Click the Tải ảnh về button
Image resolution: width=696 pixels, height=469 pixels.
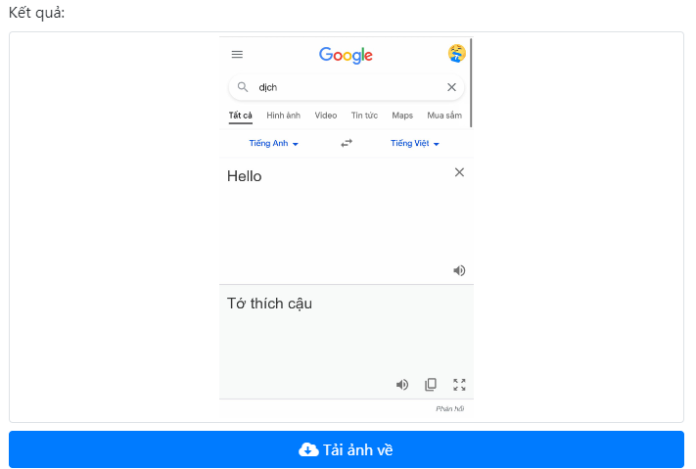[346, 450]
